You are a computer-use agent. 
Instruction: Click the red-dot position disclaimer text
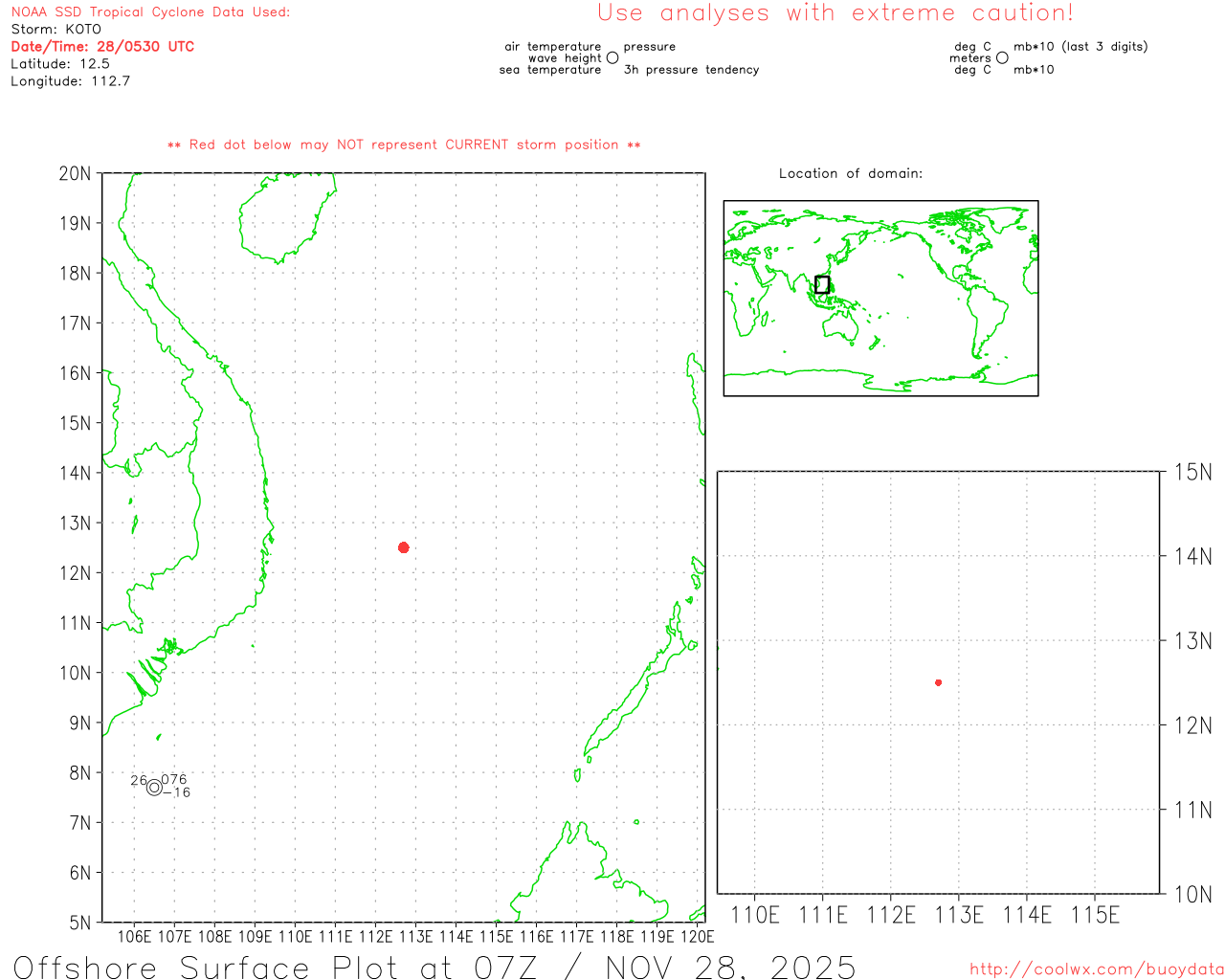click(404, 145)
